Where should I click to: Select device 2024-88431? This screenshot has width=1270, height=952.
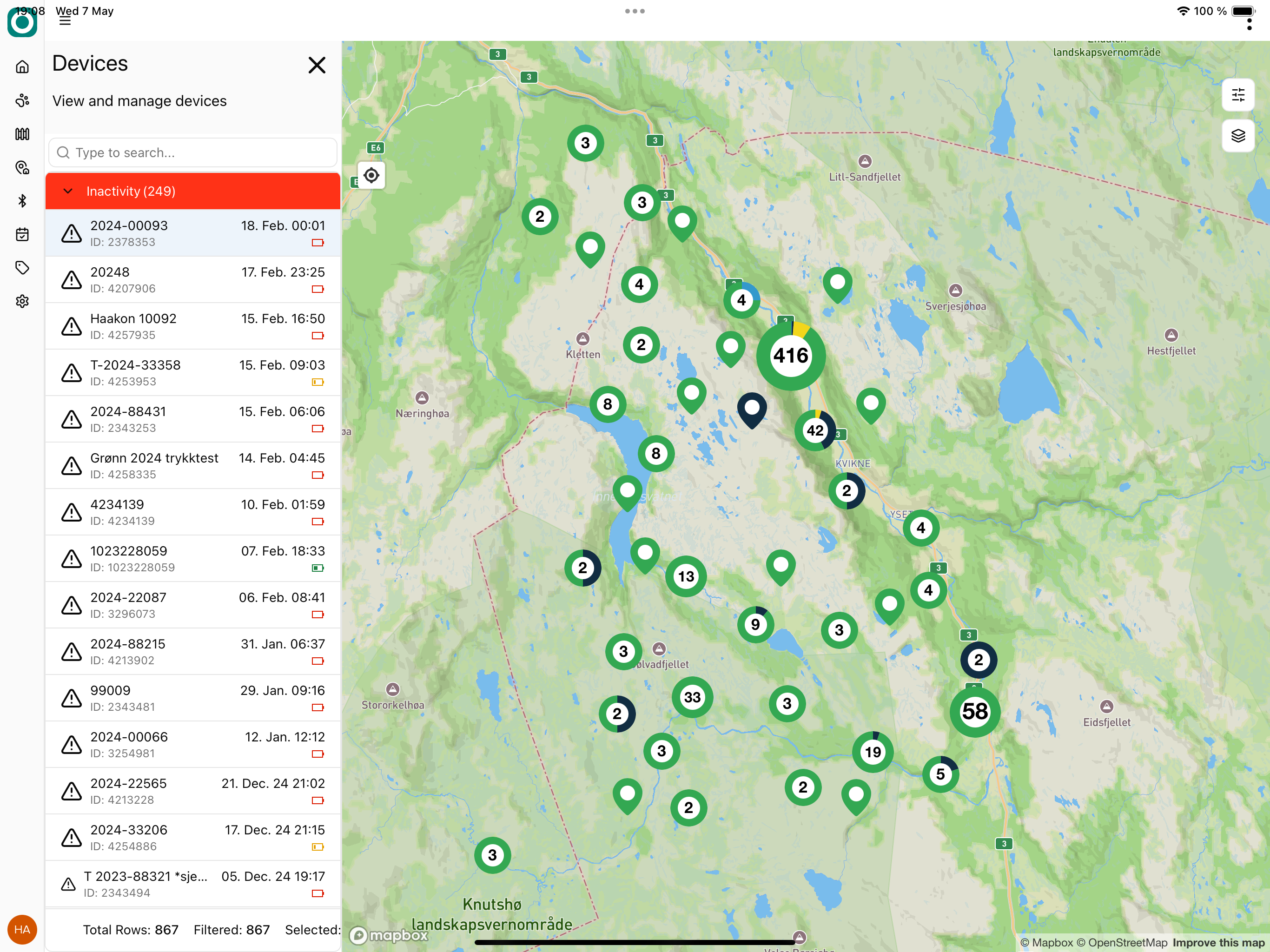pyautogui.click(x=193, y=419)
